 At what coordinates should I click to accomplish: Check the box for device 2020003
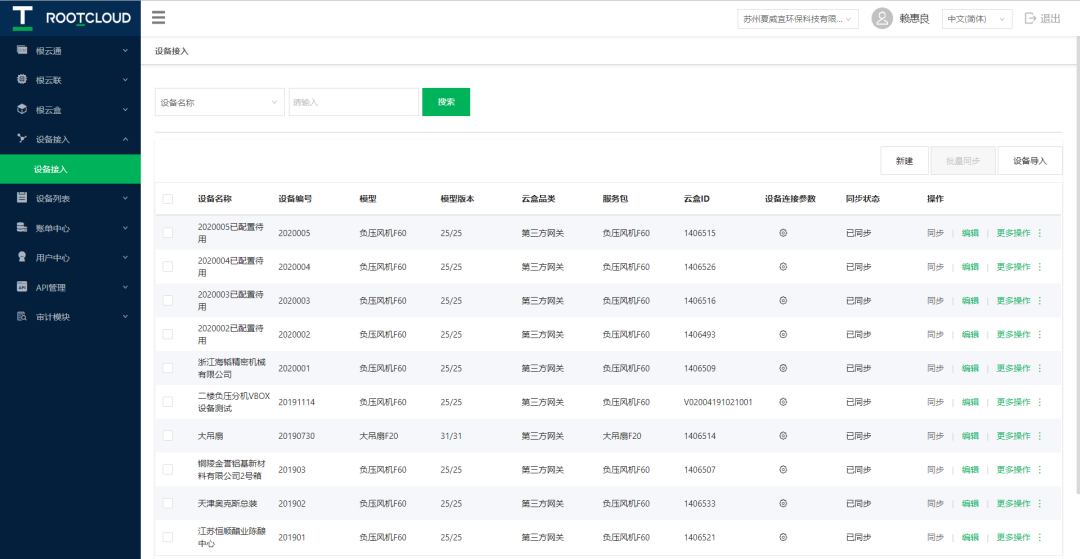168,301
